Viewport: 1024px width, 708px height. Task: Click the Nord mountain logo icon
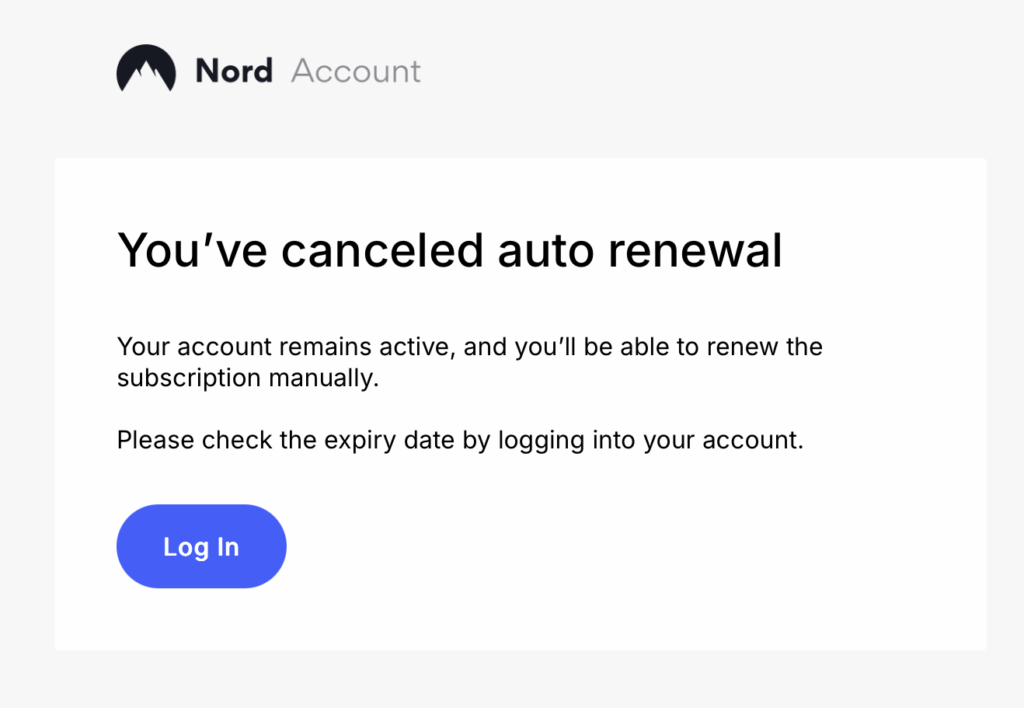click(146, 70)
